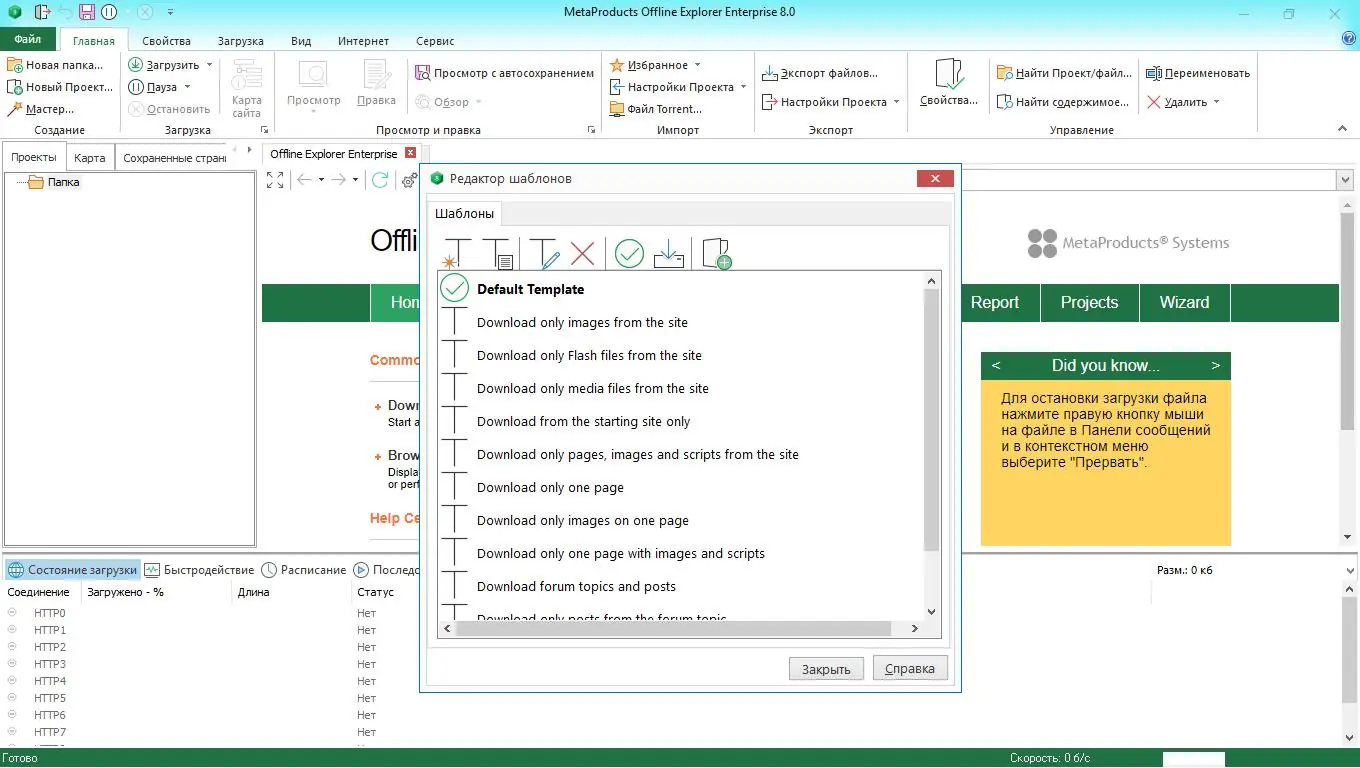
Task: Launch the Мастер wizard from ribbon
Action: pos(41,109)
